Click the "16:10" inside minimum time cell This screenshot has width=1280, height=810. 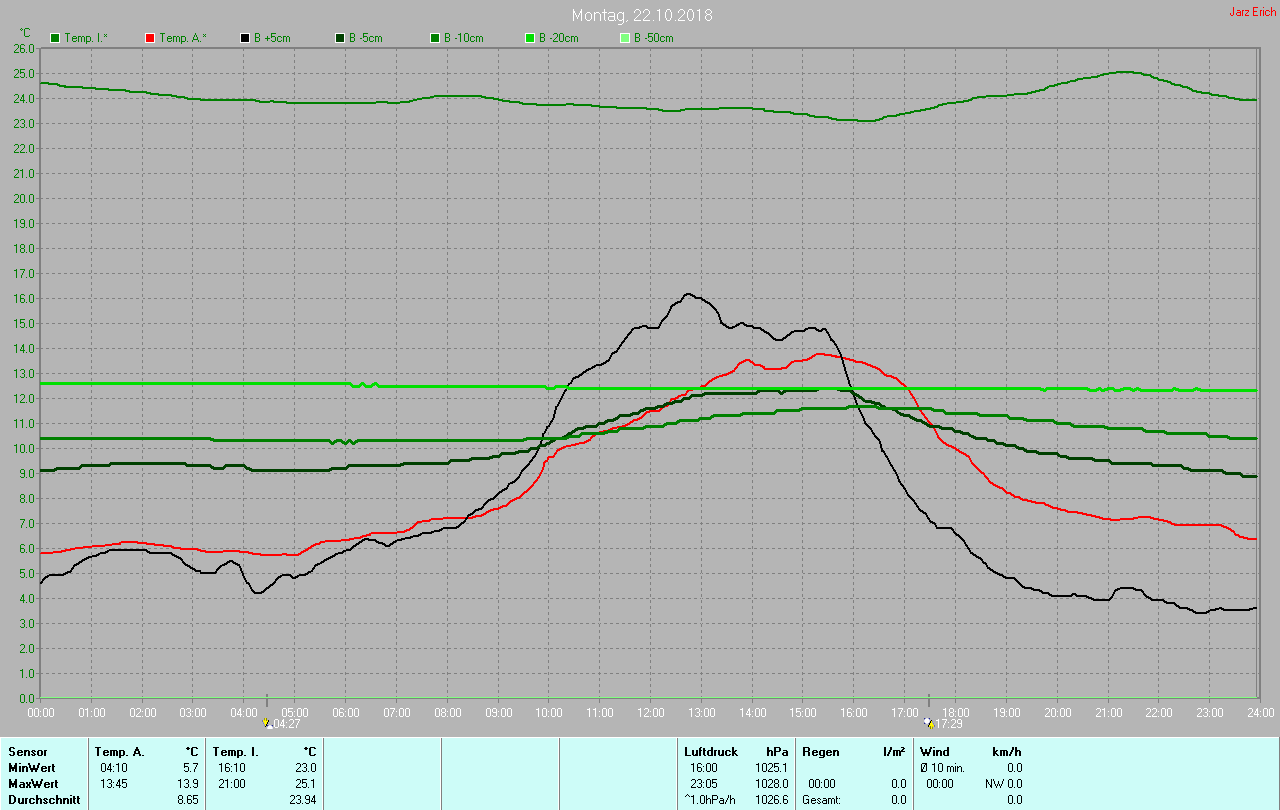click(x=232, y=767)
